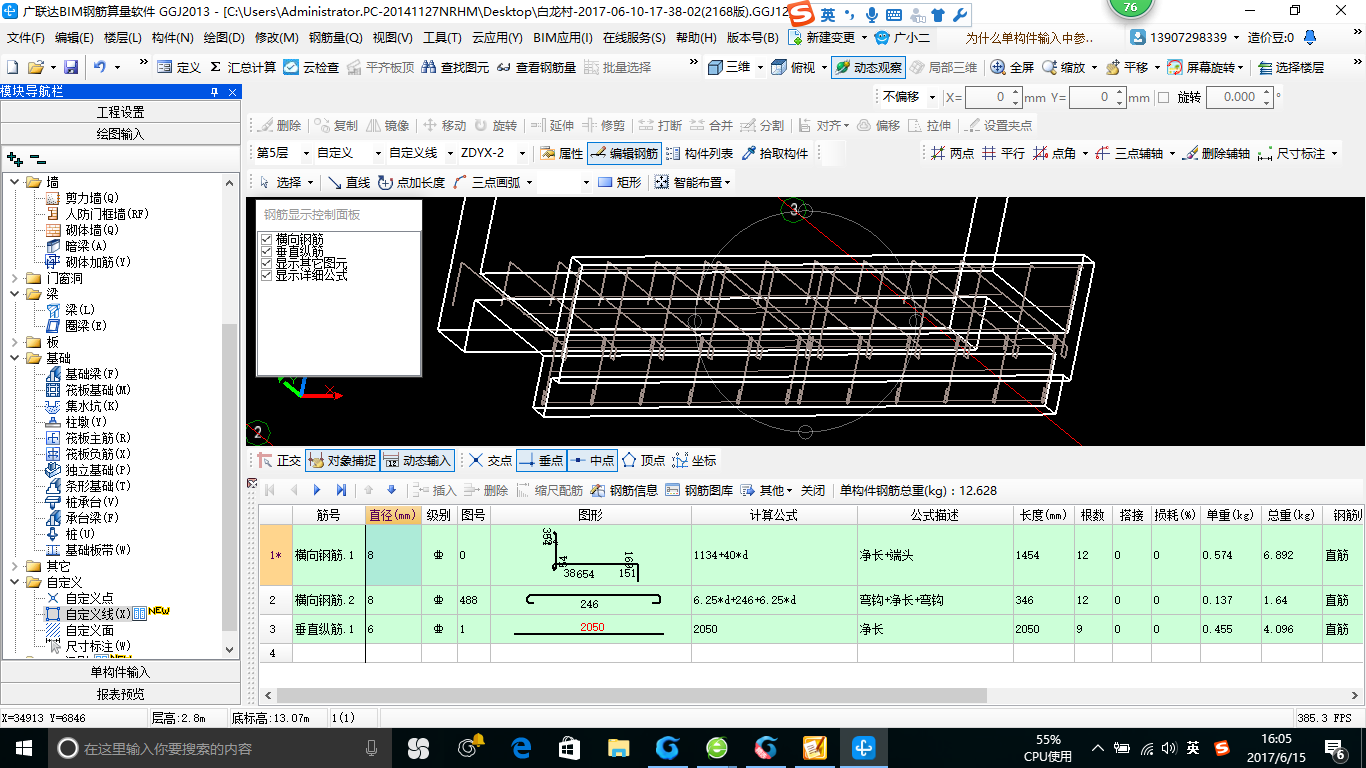Viewport: 1366px width, 768px height.
Task: Run 汇总计算 summary calculation
Action: pos(242,67)
